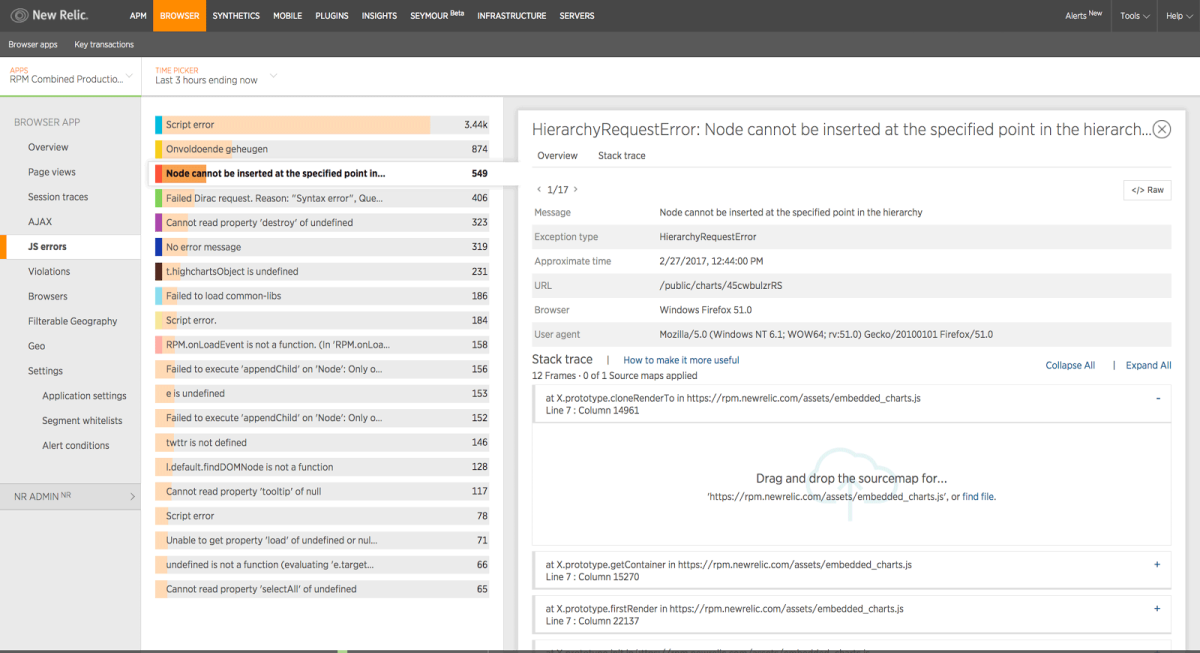1200x653 pixels.
Task: Select the 'Script error' 3.44k row
Action: click(324, 125)
